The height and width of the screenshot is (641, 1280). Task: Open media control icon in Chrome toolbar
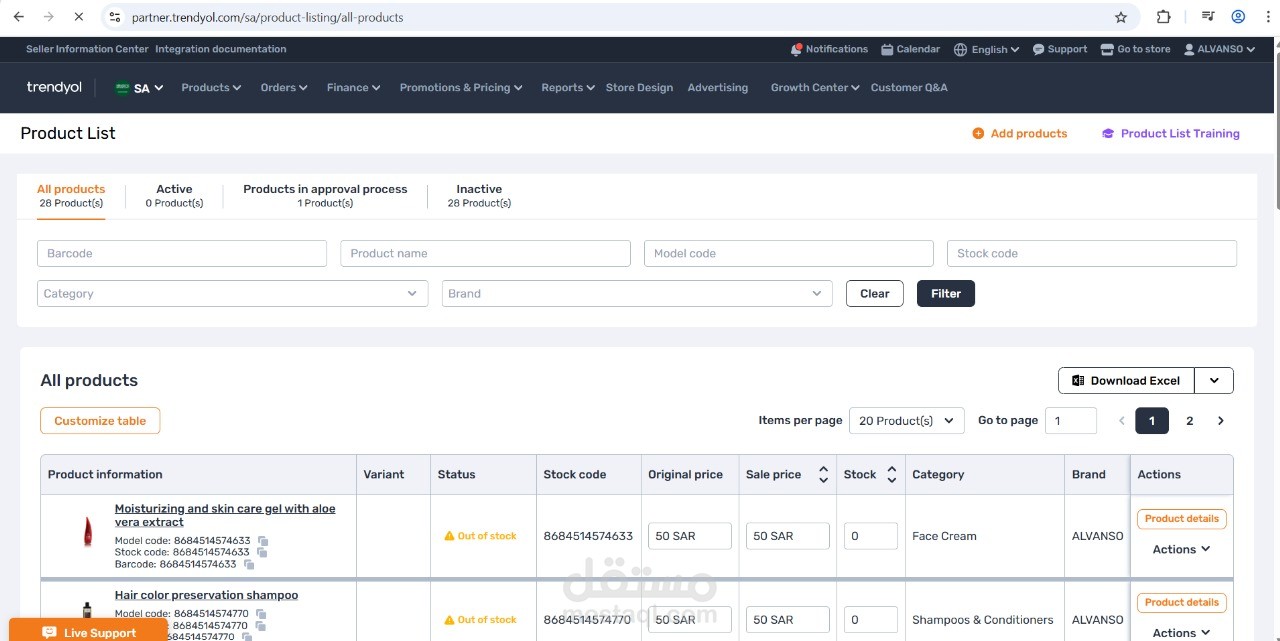(1208, 17)
